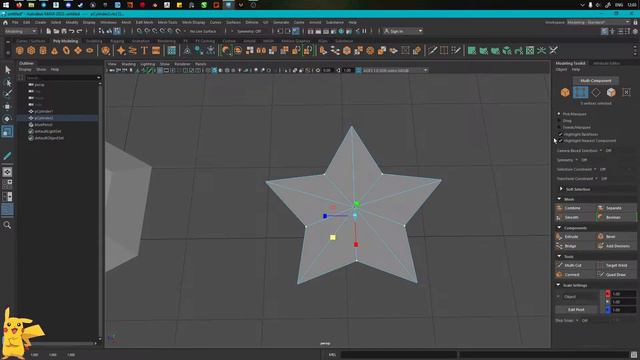This screenshot has width=640, height=360.
Task: Click the polygon Type text shelf icon
Action: pyautogui.click(x=144, y=51)
